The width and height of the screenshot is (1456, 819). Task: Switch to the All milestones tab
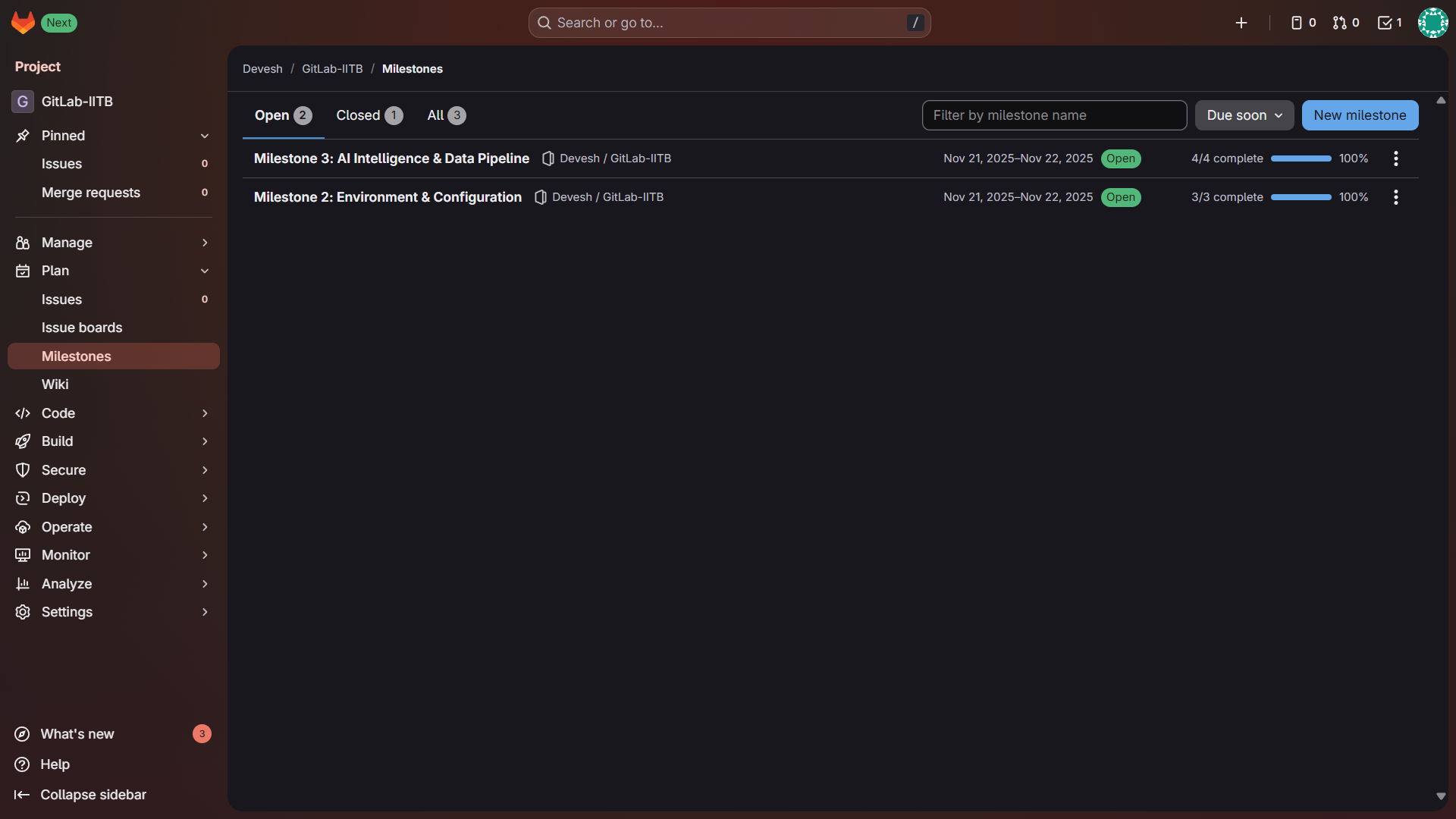[446, 115]
